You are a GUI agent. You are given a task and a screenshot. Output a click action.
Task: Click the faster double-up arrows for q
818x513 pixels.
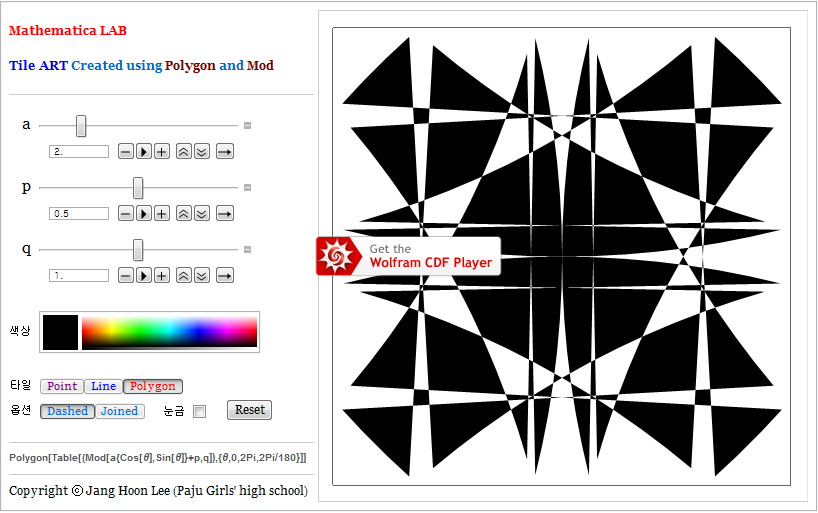click(x=184, y=276)
